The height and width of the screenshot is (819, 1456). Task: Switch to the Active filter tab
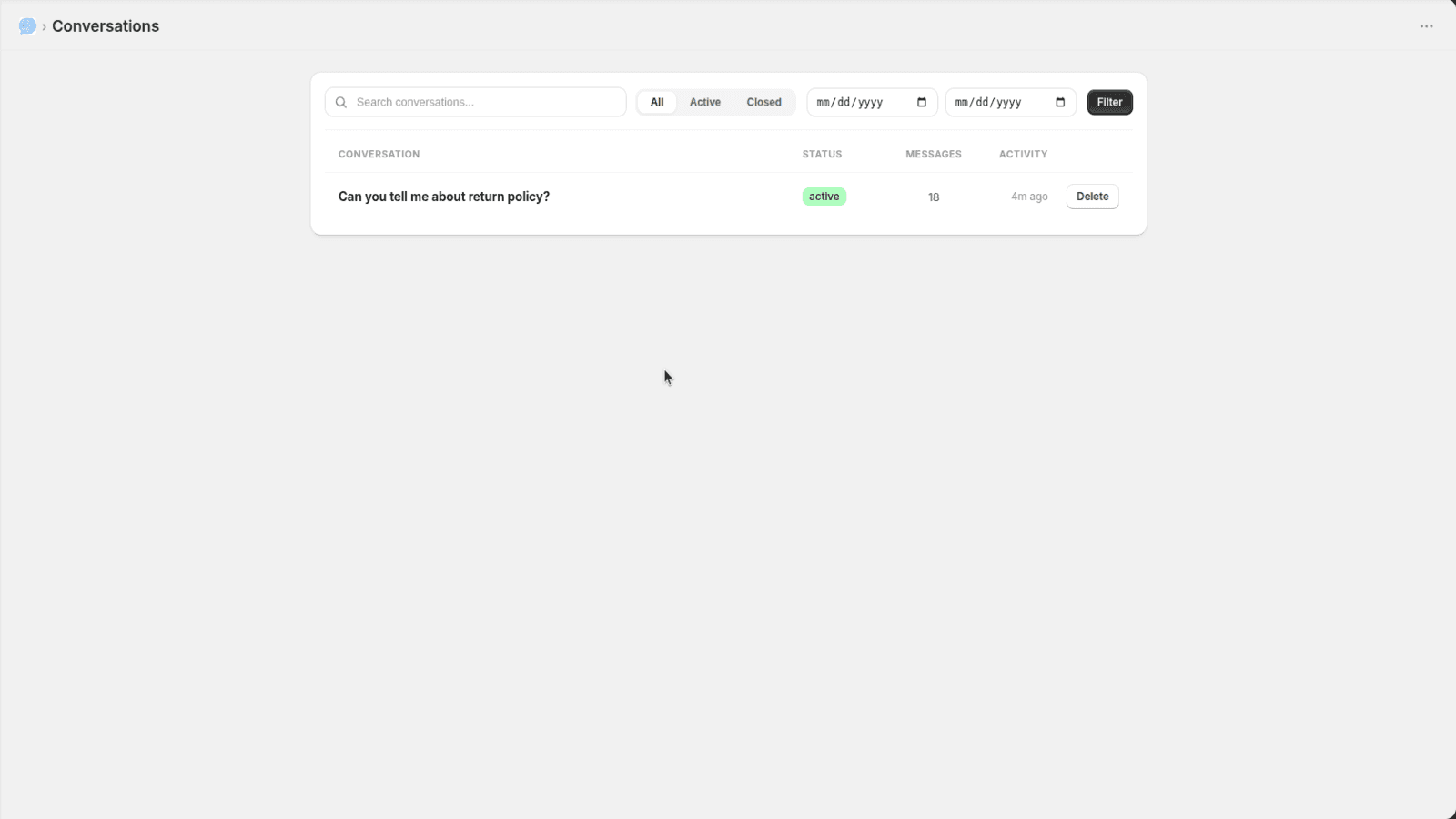click(x=705, y=103)
